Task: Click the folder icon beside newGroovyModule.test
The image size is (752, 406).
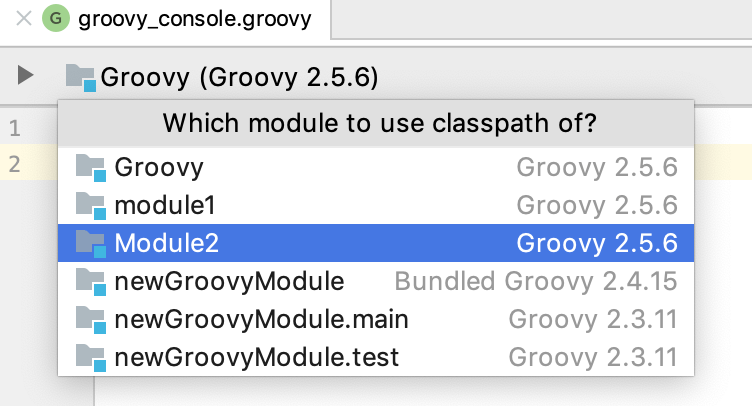Action: (x=92, y=357)
